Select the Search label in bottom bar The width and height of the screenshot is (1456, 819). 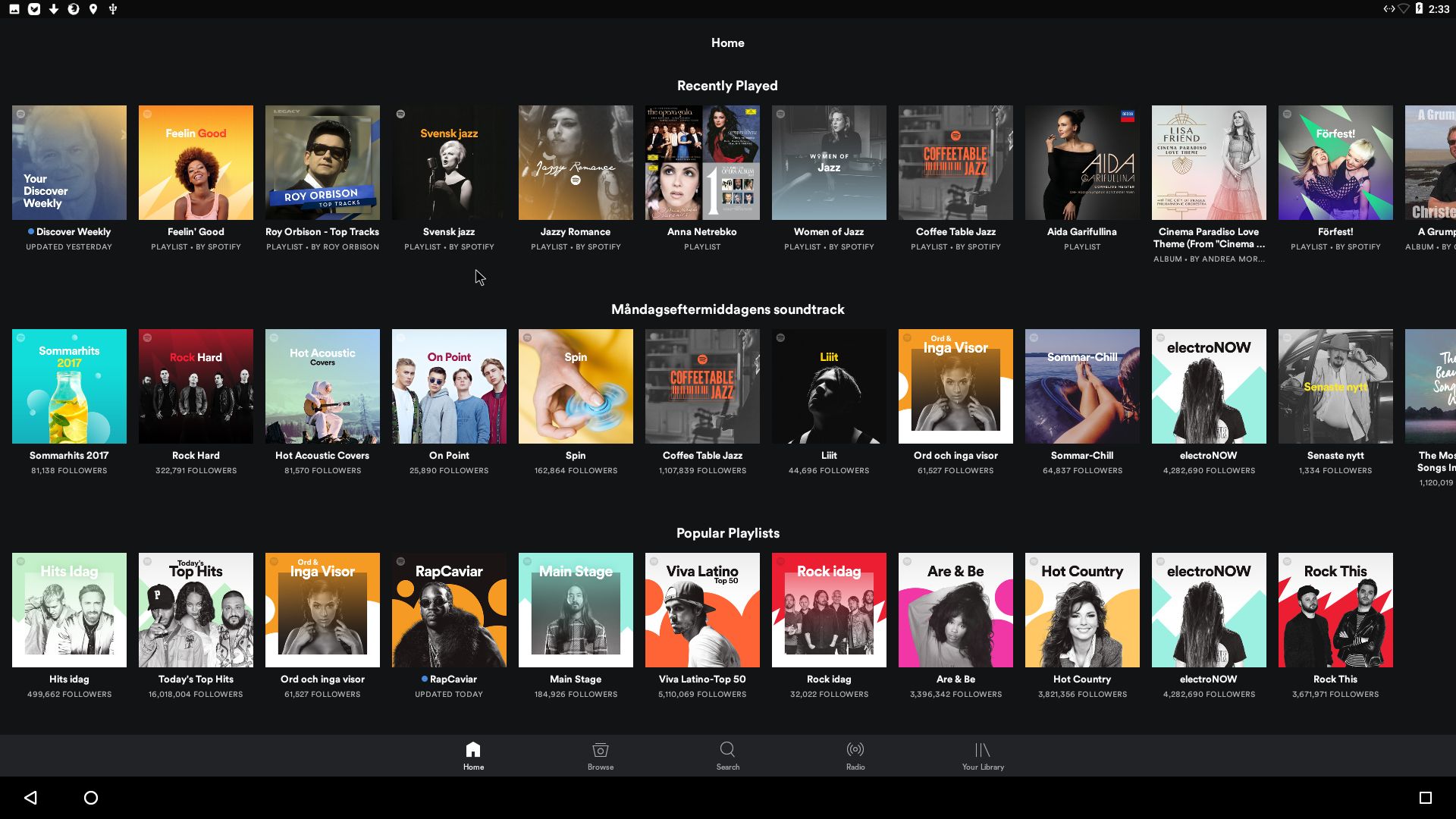tap(728, 767)
